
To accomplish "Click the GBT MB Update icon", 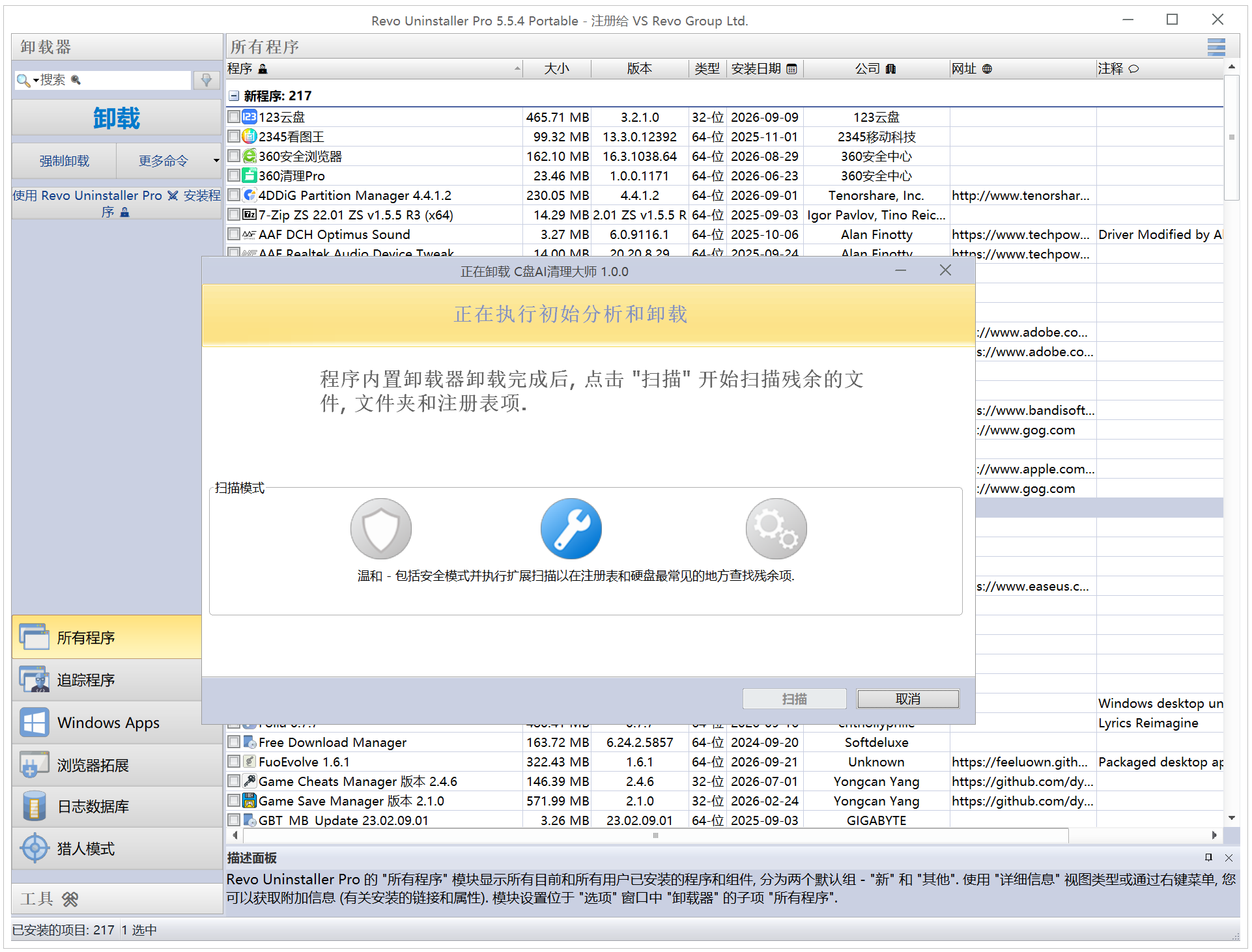I will (x=249, y=820).
